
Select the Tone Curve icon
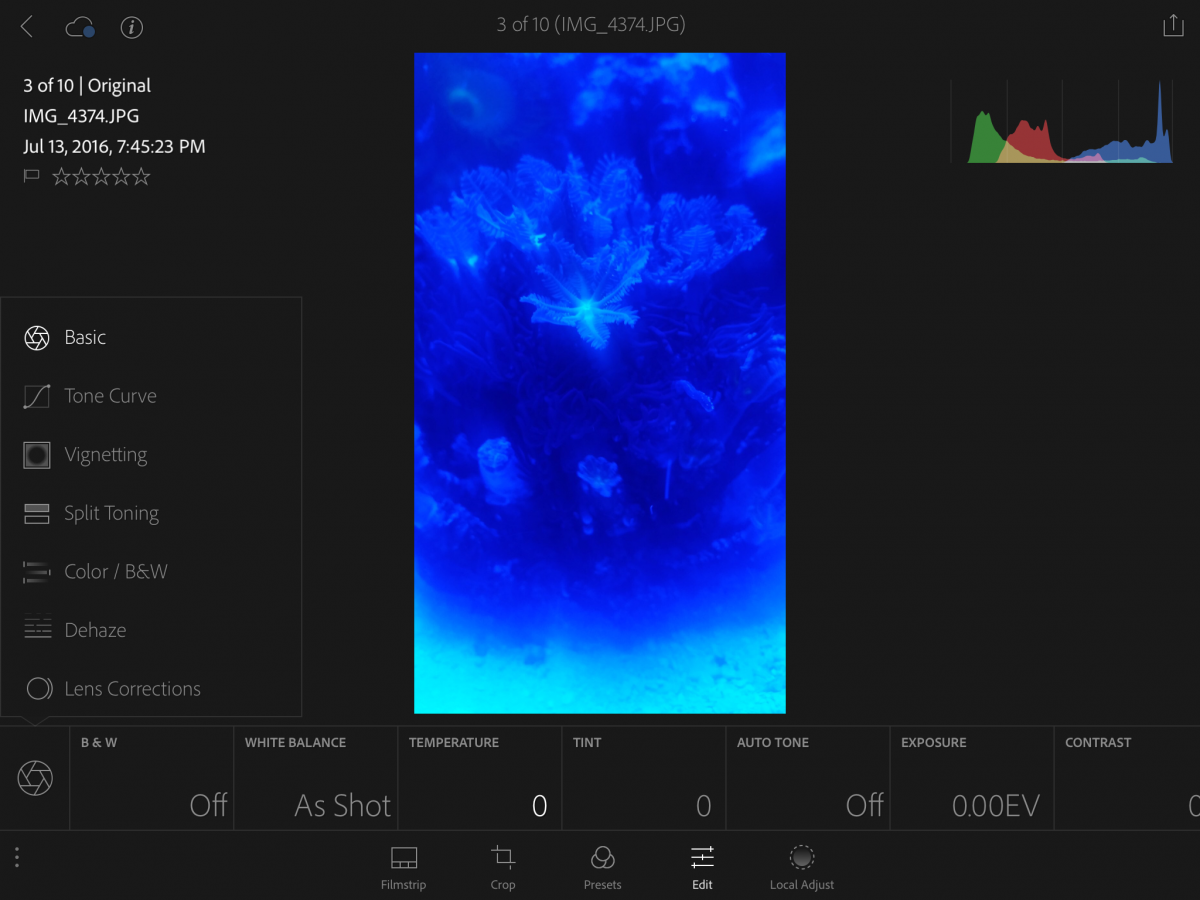click(37, 396)
